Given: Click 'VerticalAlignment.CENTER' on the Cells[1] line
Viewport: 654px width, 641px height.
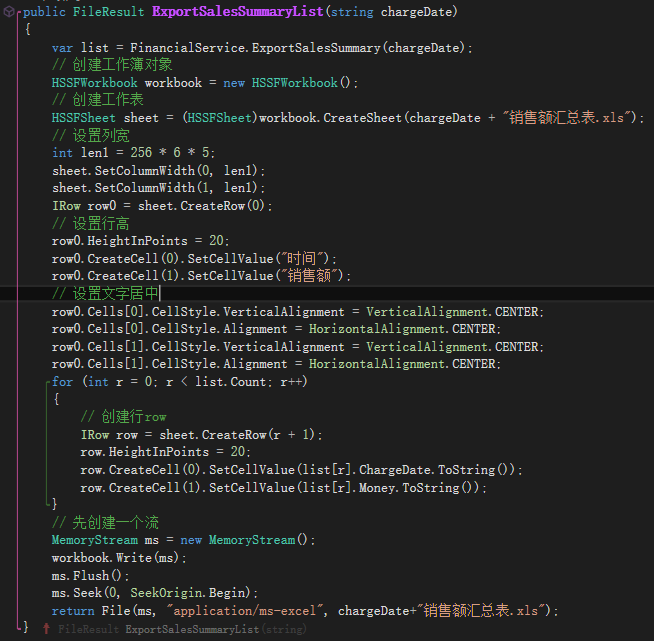Looking at the screenshot, I should pos(453,347).
